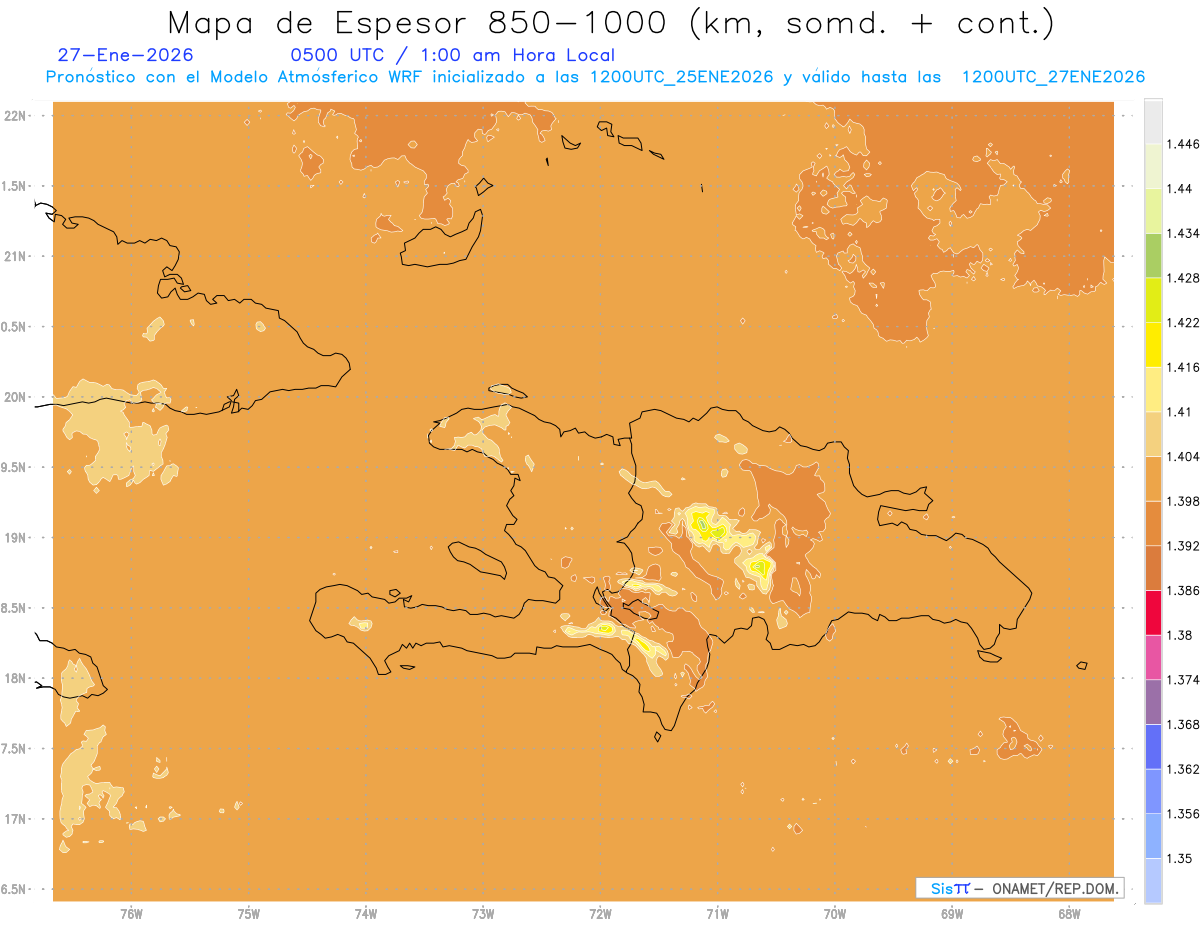Viewport: 1200px width, 927px height.
Task: Pick the light tan legend swatch between 1.404 and 1.41
Action: tap(1153, 433)
